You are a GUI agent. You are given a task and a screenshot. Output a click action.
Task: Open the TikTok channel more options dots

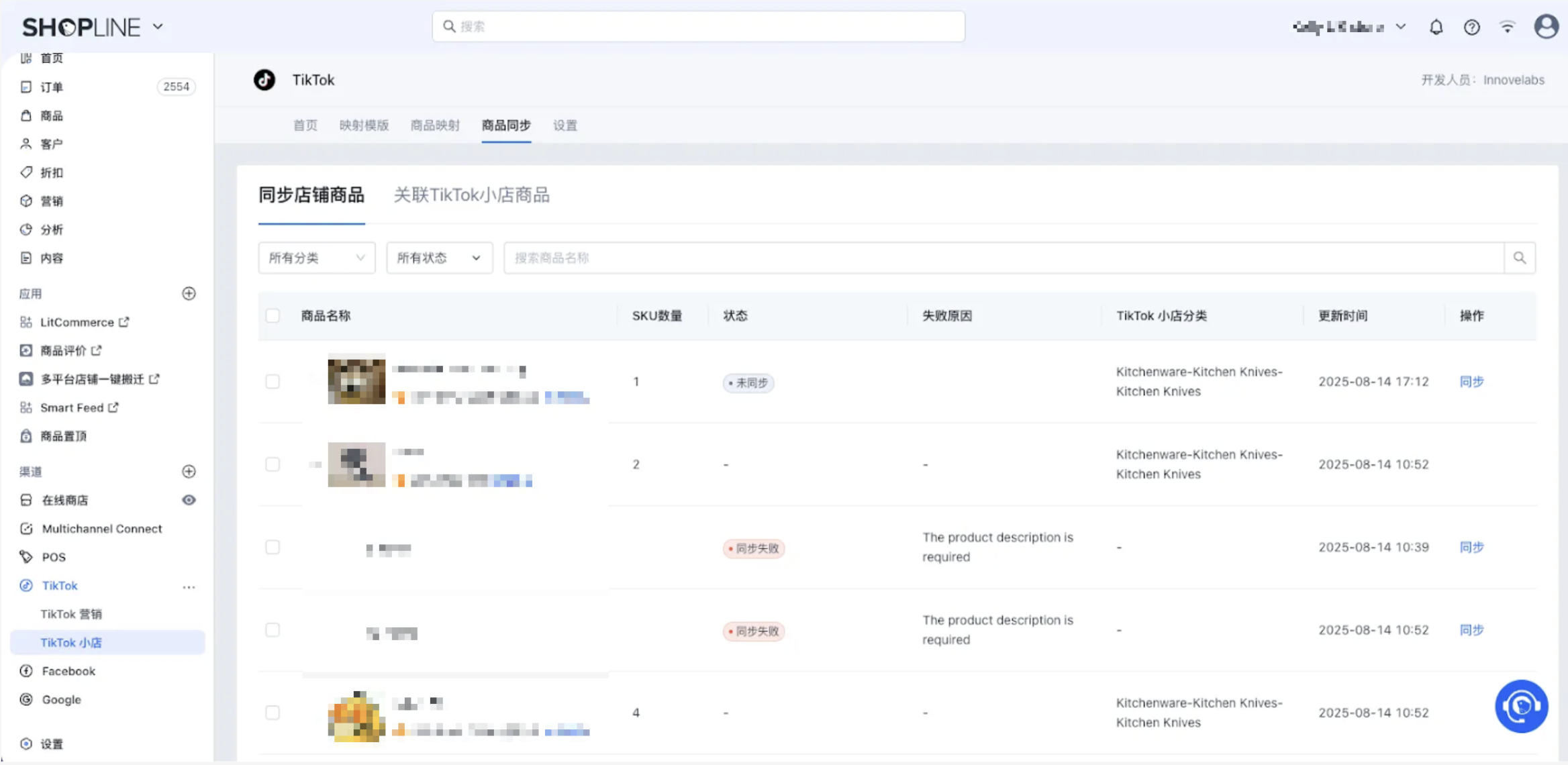pyautogui.click(x=189, y=586)
